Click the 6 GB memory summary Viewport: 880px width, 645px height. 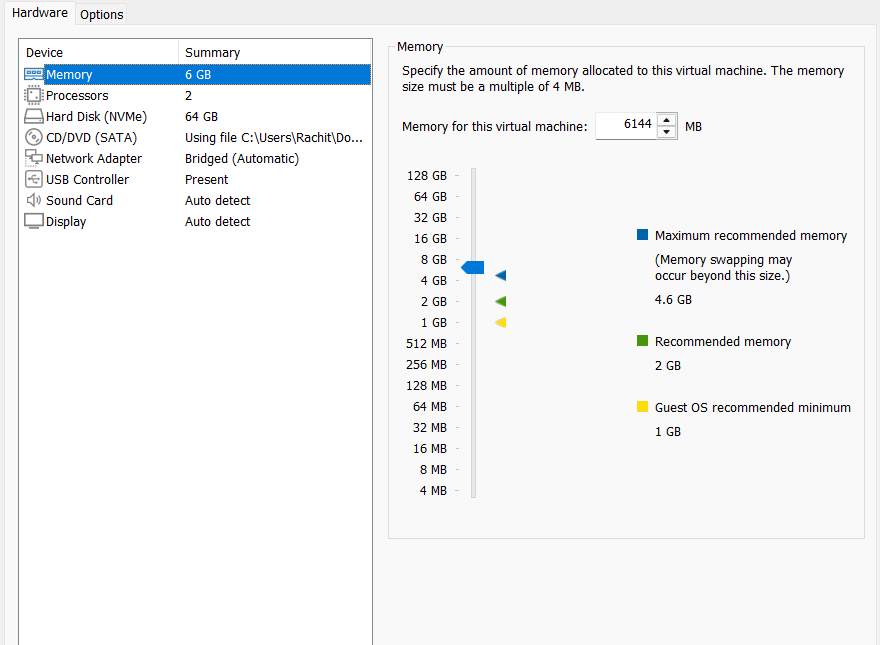pyautogui.click(x=198, y=75)
